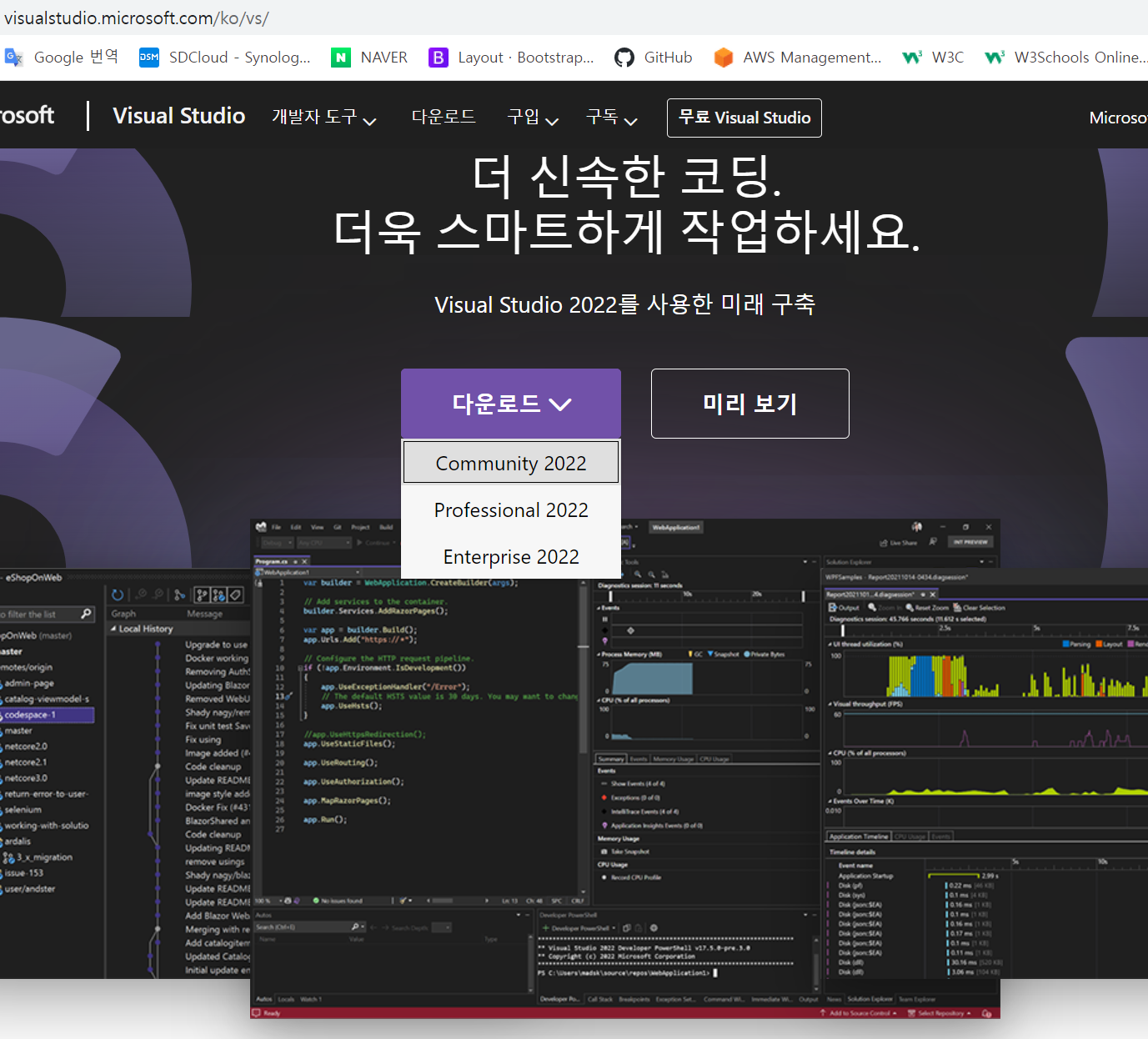This screenshot has width=1148, height=1039.
Task: Expand the 구입 menu
Action: coord(533,118)
